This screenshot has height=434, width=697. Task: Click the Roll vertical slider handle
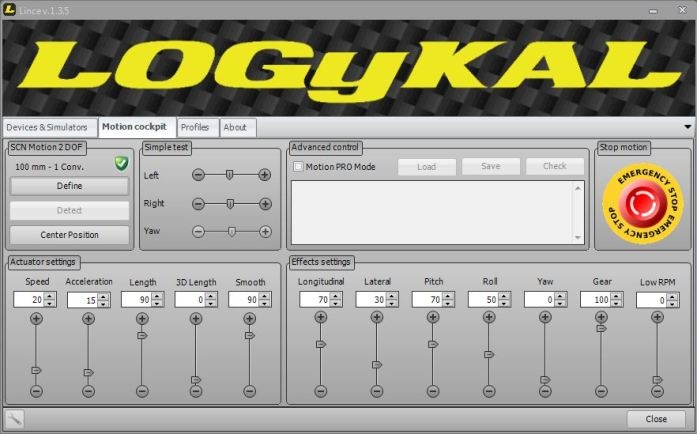(489, 354)
